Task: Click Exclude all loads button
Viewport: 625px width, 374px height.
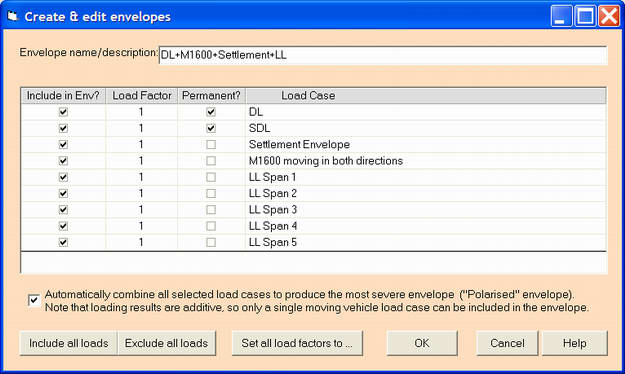Action: [x=167, y=343]
